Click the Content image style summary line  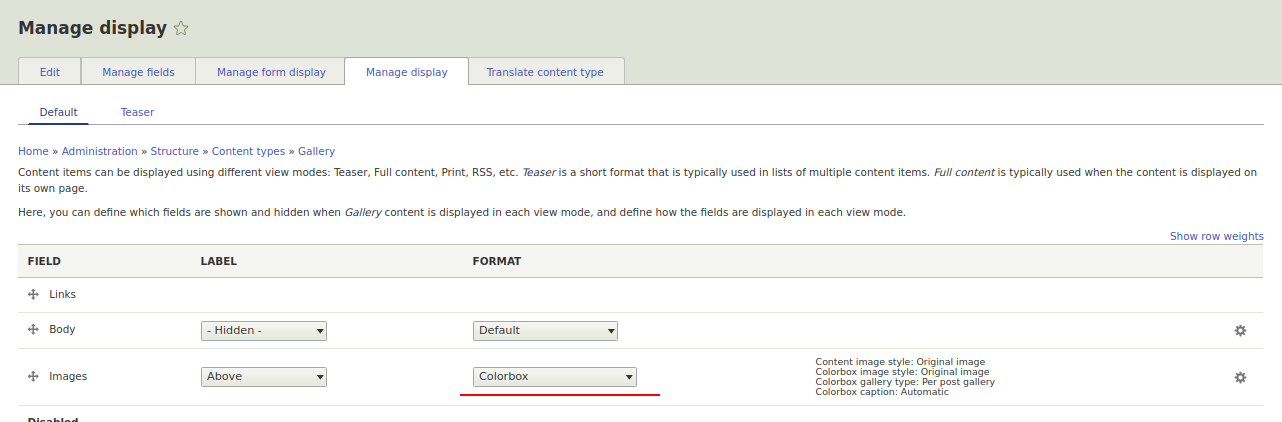[x=900, y=362]
